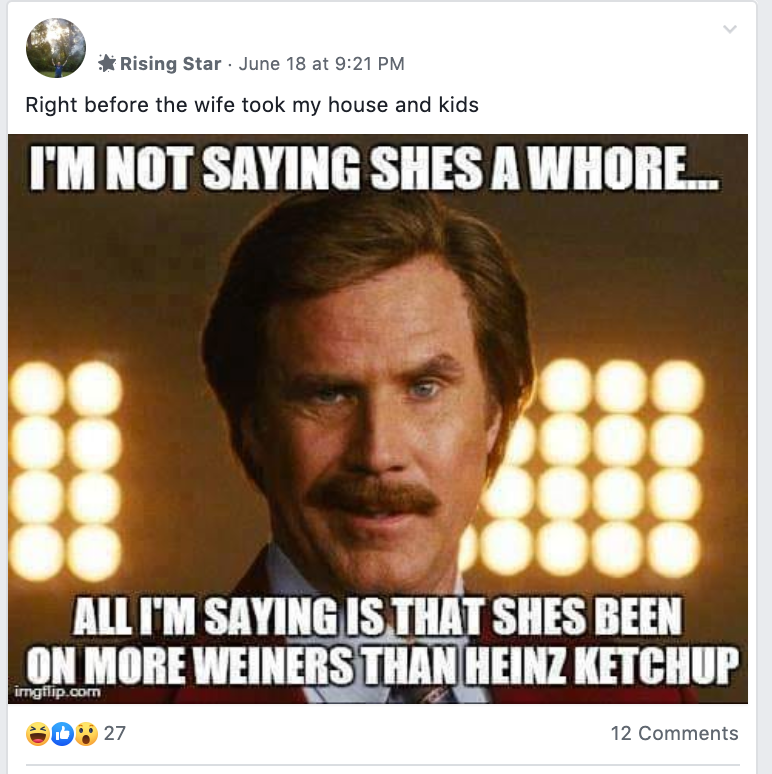Screen dimensions: 772x774
Task: Select the caption text about the wife
Action: pos(252,105)
